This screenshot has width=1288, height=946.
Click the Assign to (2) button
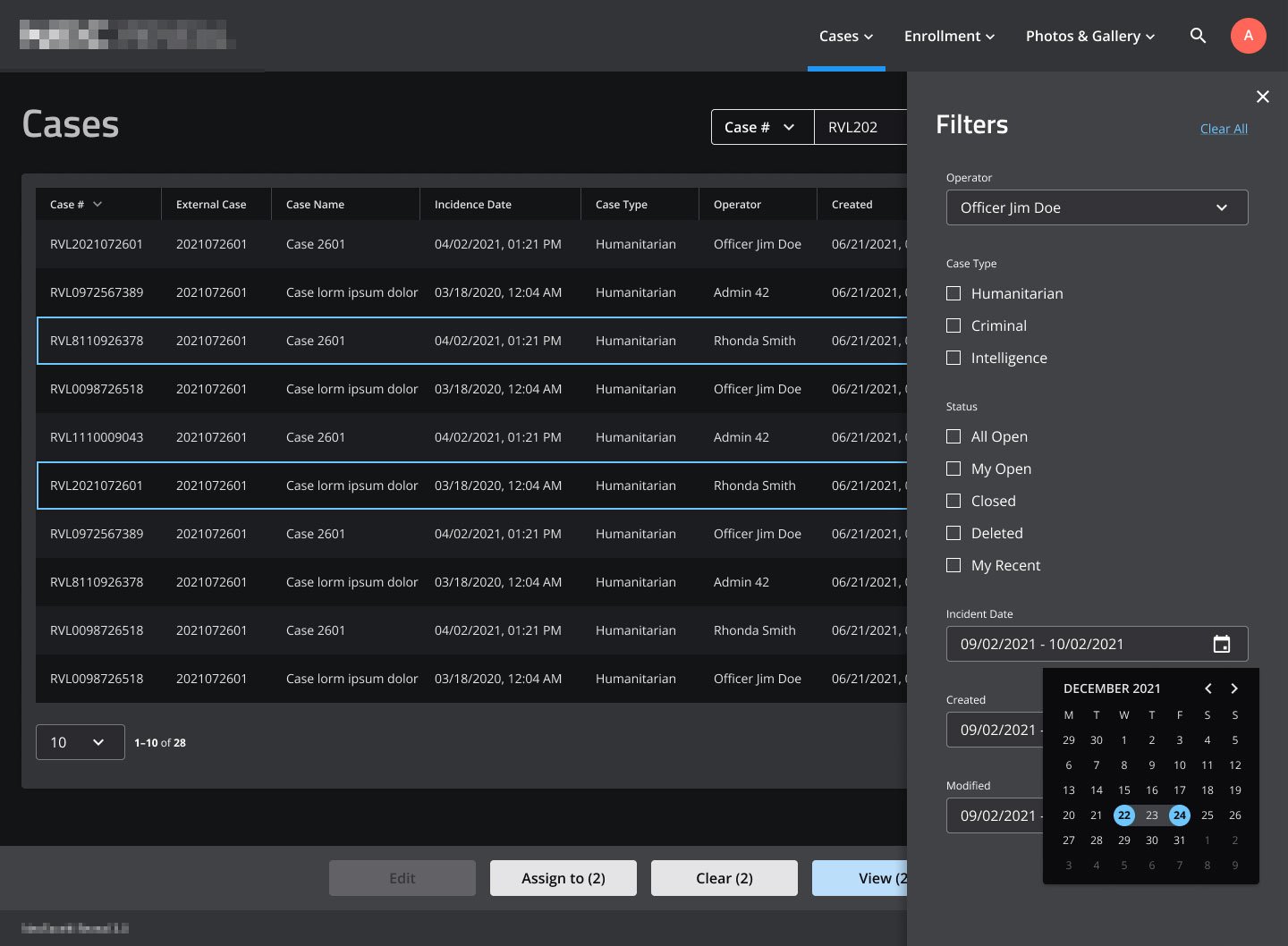point(563,878)
